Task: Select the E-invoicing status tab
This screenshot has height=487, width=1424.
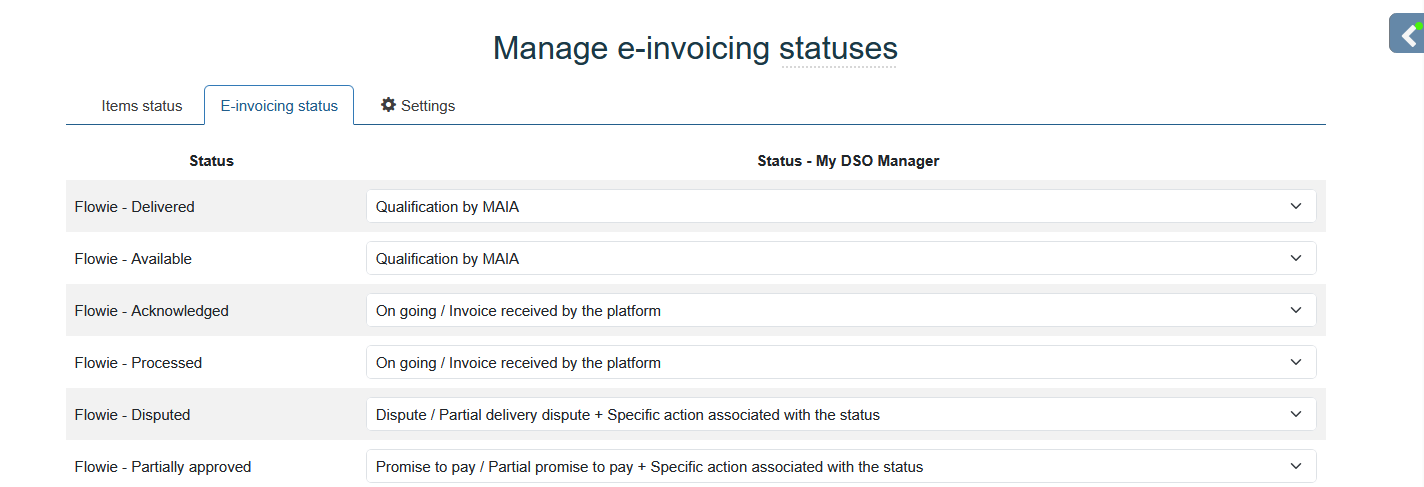Action: (279, 106)
